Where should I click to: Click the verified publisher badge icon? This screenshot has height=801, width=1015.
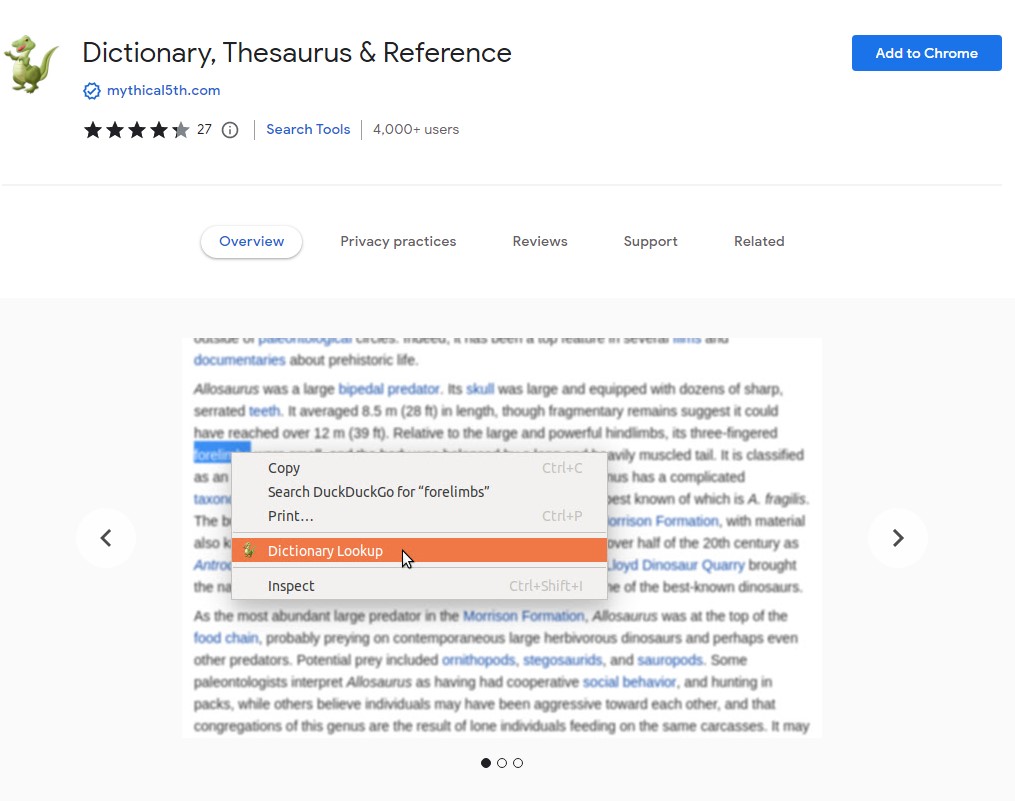(91, 90)
